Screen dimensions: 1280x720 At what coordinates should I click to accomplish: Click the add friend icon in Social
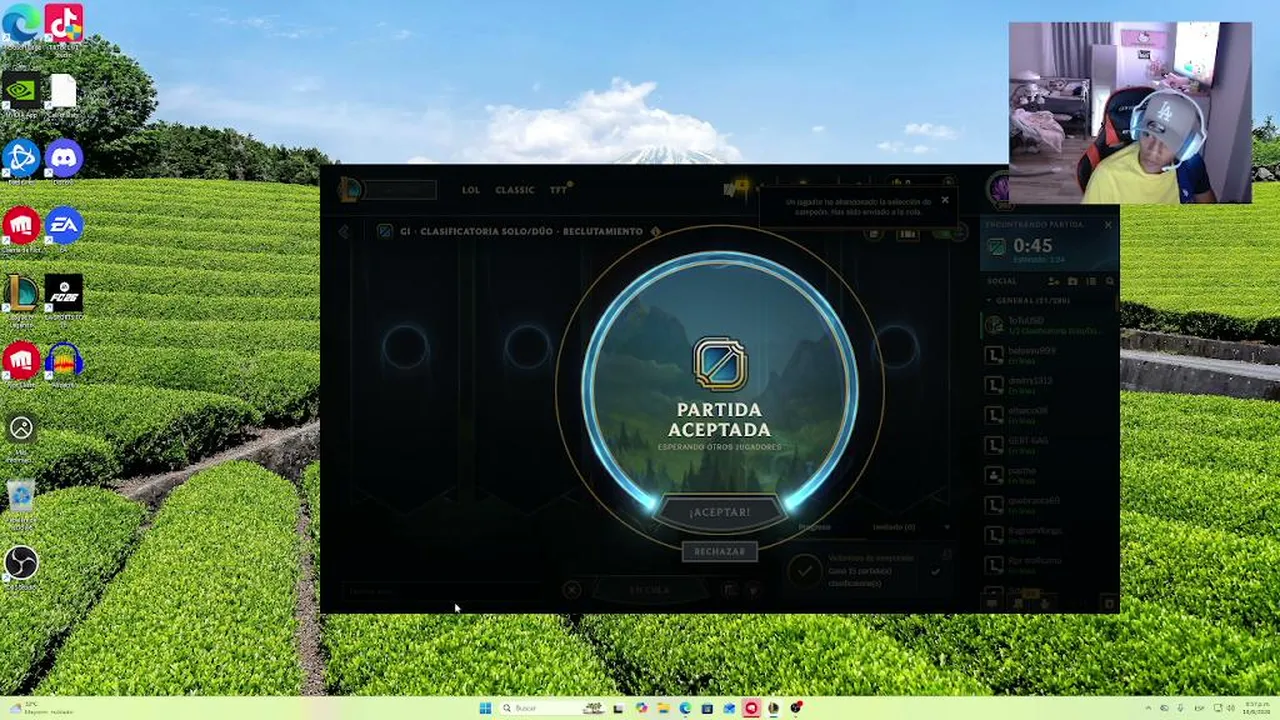1055,282
